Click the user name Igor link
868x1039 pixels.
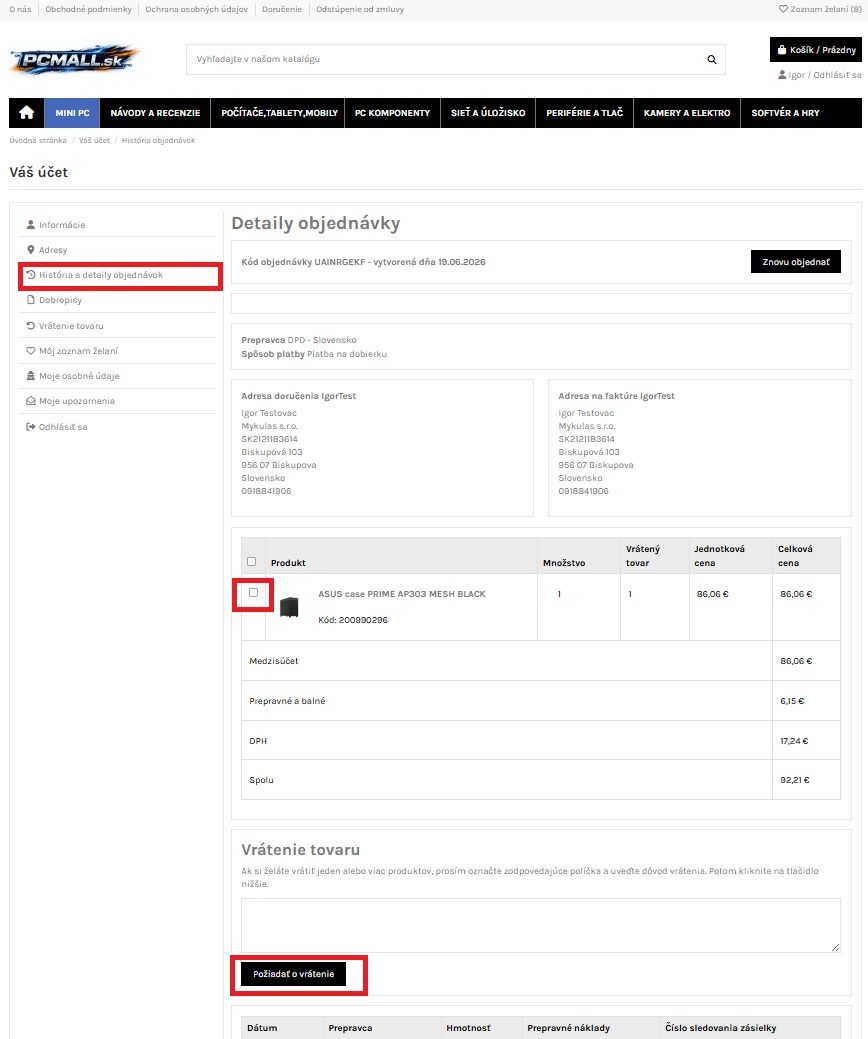click(792, 75)
